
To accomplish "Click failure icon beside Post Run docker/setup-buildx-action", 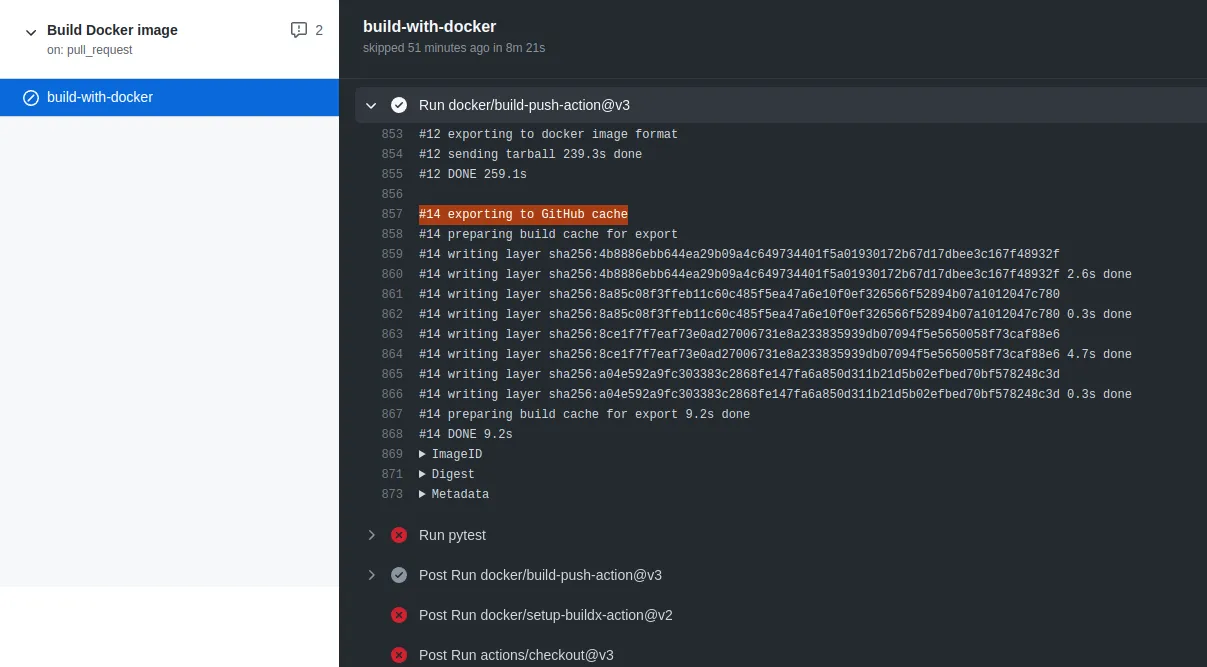I will pyautogui.click(x=399, y=615).
